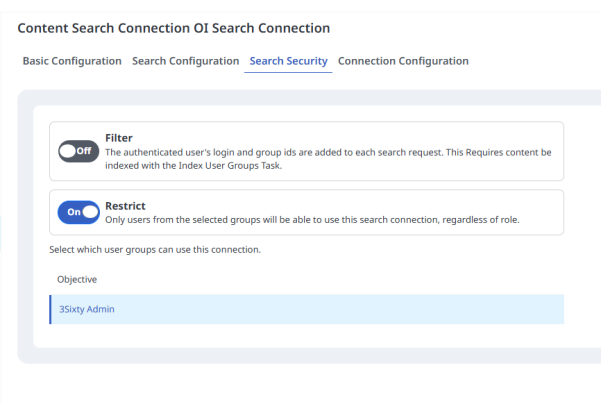The width and height of the screenshot is (601, 404).
Task: Click the blue selection bar beside 3Sixty Admin
Action: 50,309
